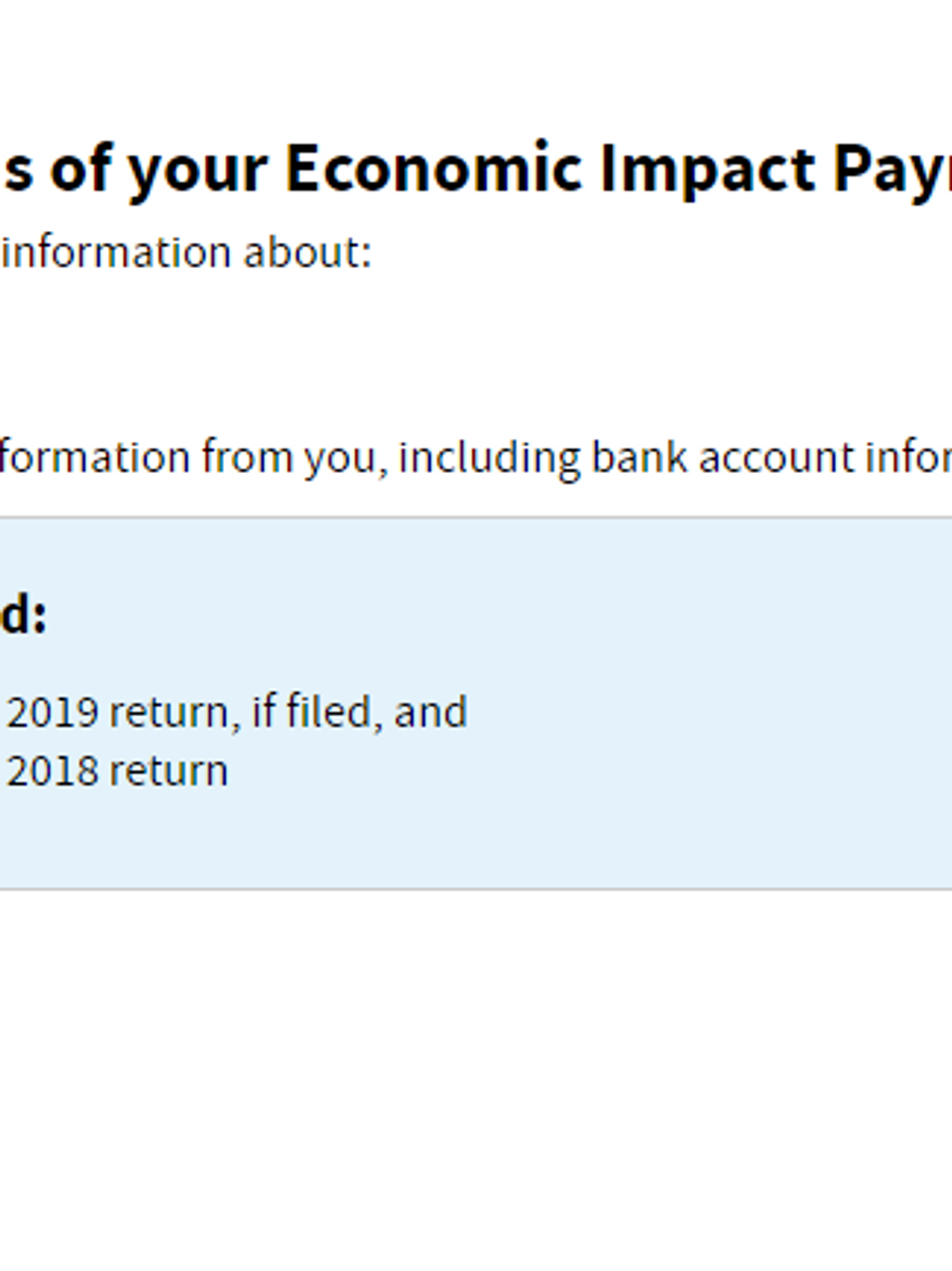This screenshot has width=952, height=1271.
Task: Click the word 'Economic' in the heading
Action: pos(433,169)
